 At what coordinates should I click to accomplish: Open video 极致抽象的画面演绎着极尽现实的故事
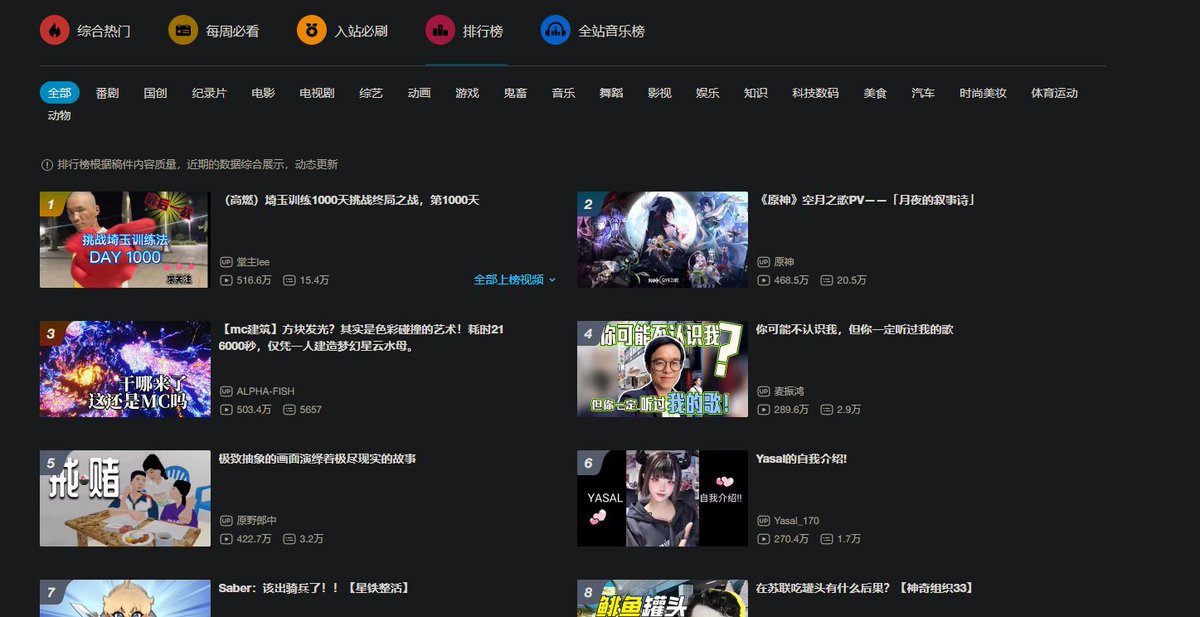[317, 458]
